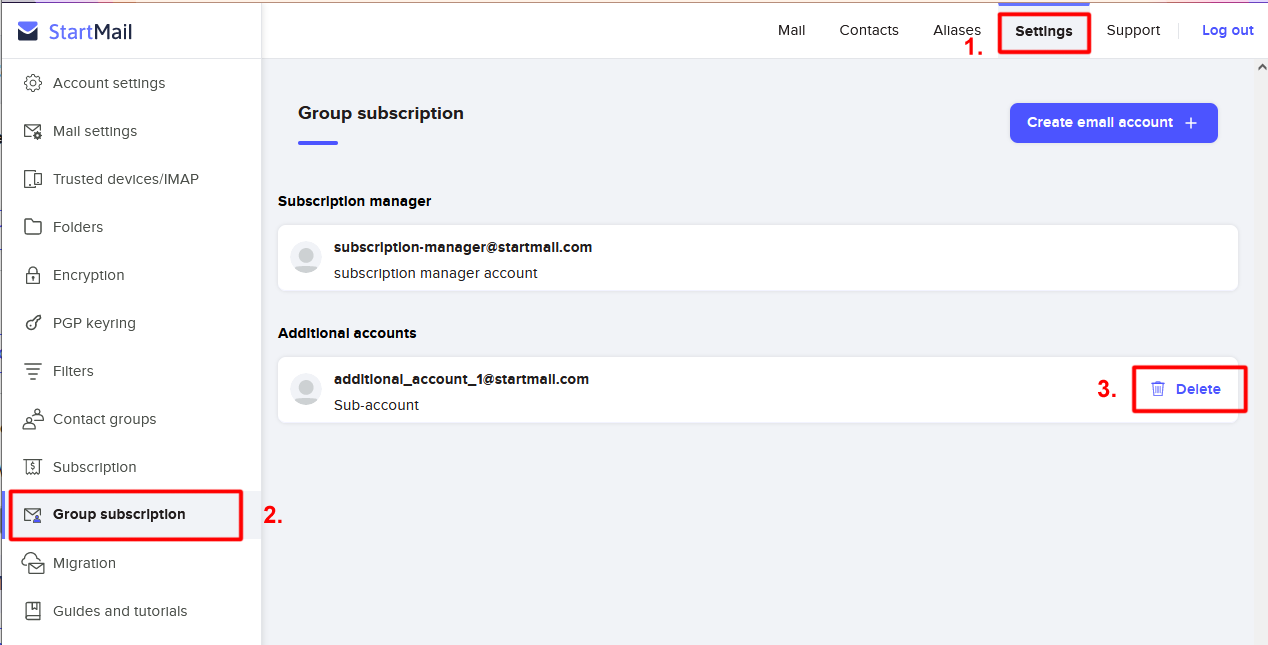Select Trusted devices/IMAP in the sidebar
Screen dimensions: 1268x645
pos(131,179)
